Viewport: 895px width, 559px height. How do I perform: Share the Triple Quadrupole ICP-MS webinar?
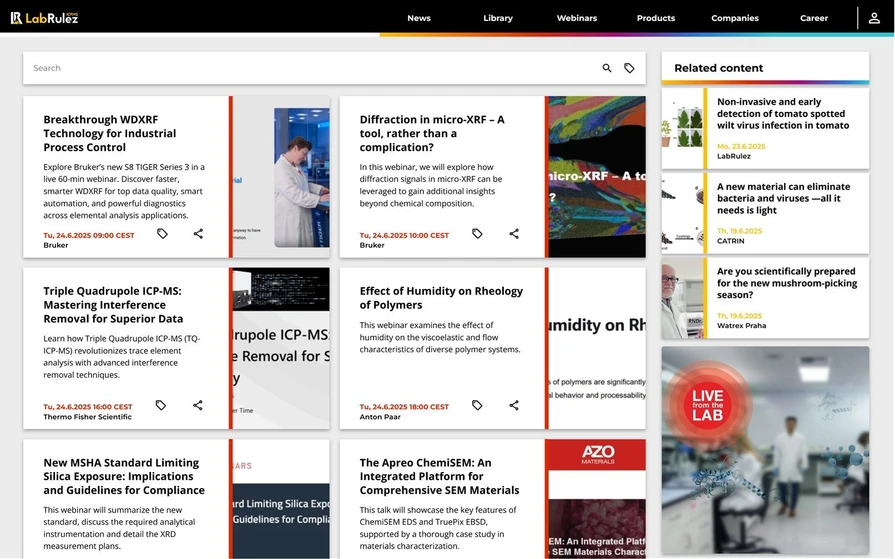[197, 405]
